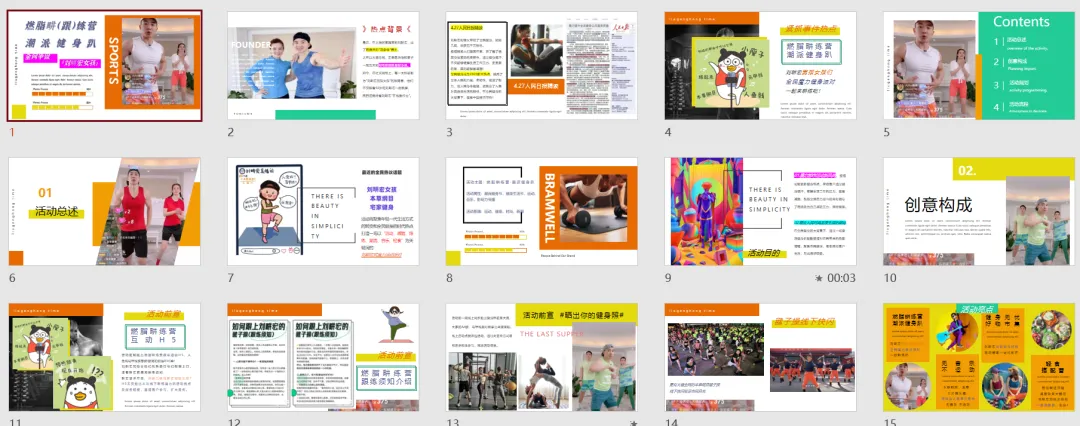Click slide number 2 label
The height and width of the screenshot is (426, 1080).
(231, 132)
